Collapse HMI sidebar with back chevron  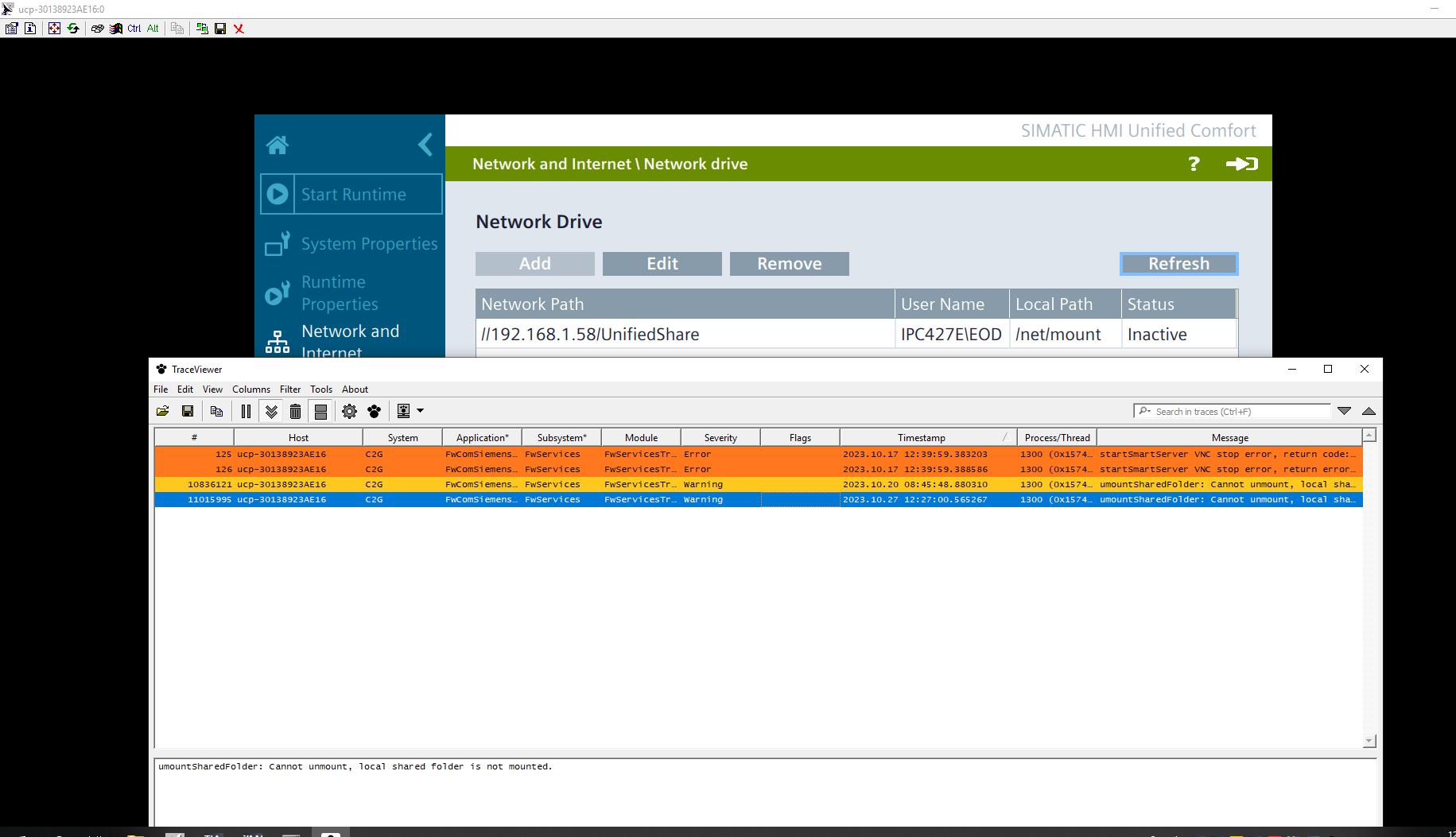coord(425,145)
